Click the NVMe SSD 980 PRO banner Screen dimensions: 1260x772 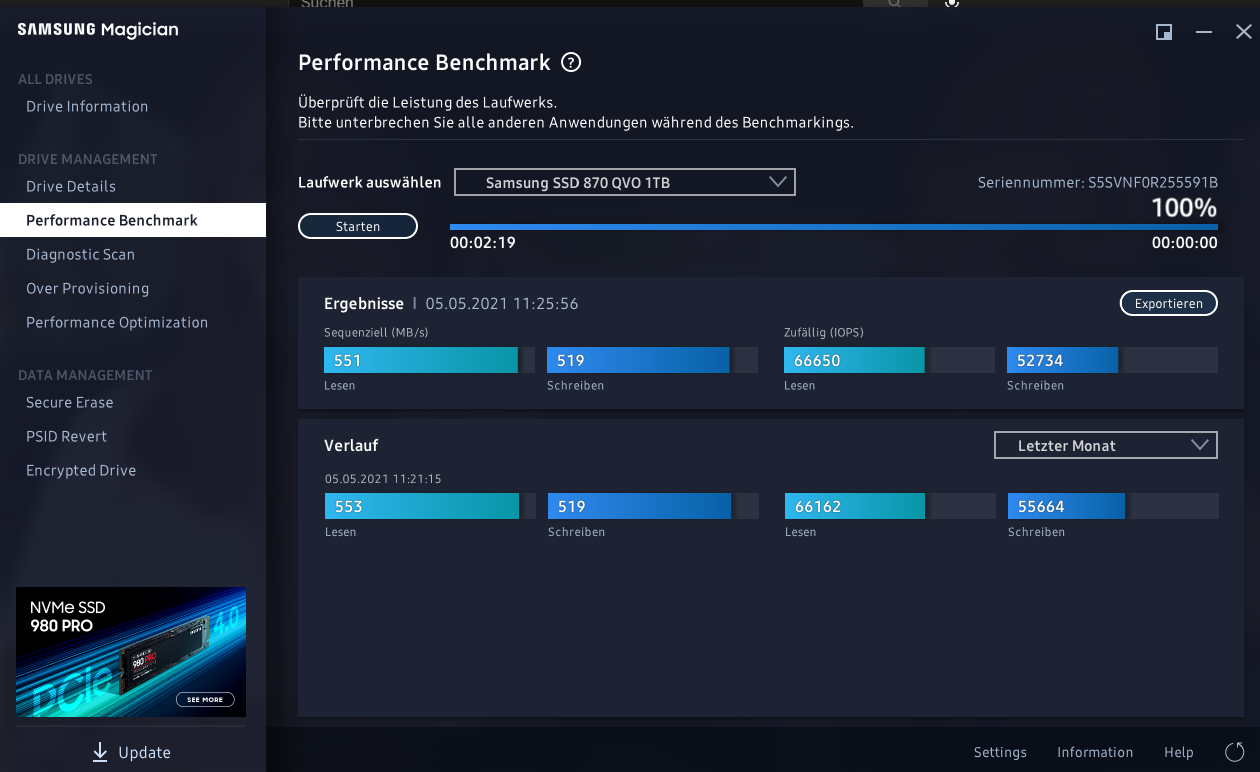pos(131,652)
